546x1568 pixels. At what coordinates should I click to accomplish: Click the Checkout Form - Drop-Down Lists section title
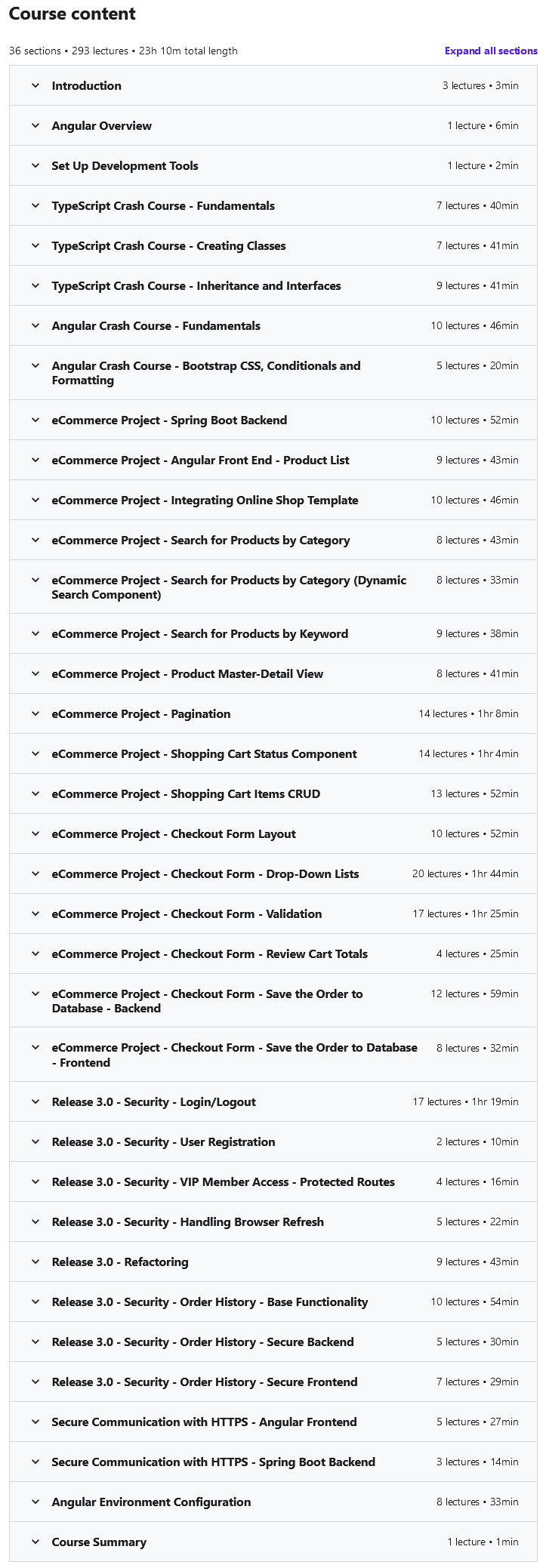click(205, 874)
